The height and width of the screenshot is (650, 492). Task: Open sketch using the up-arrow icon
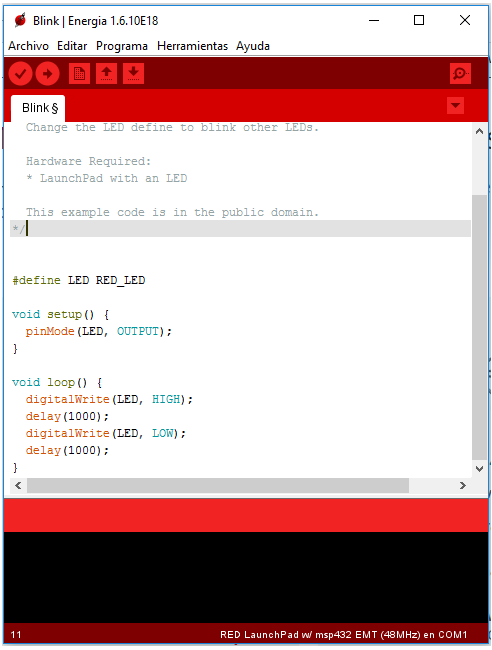pyautogui.click(x=107, y=74)
